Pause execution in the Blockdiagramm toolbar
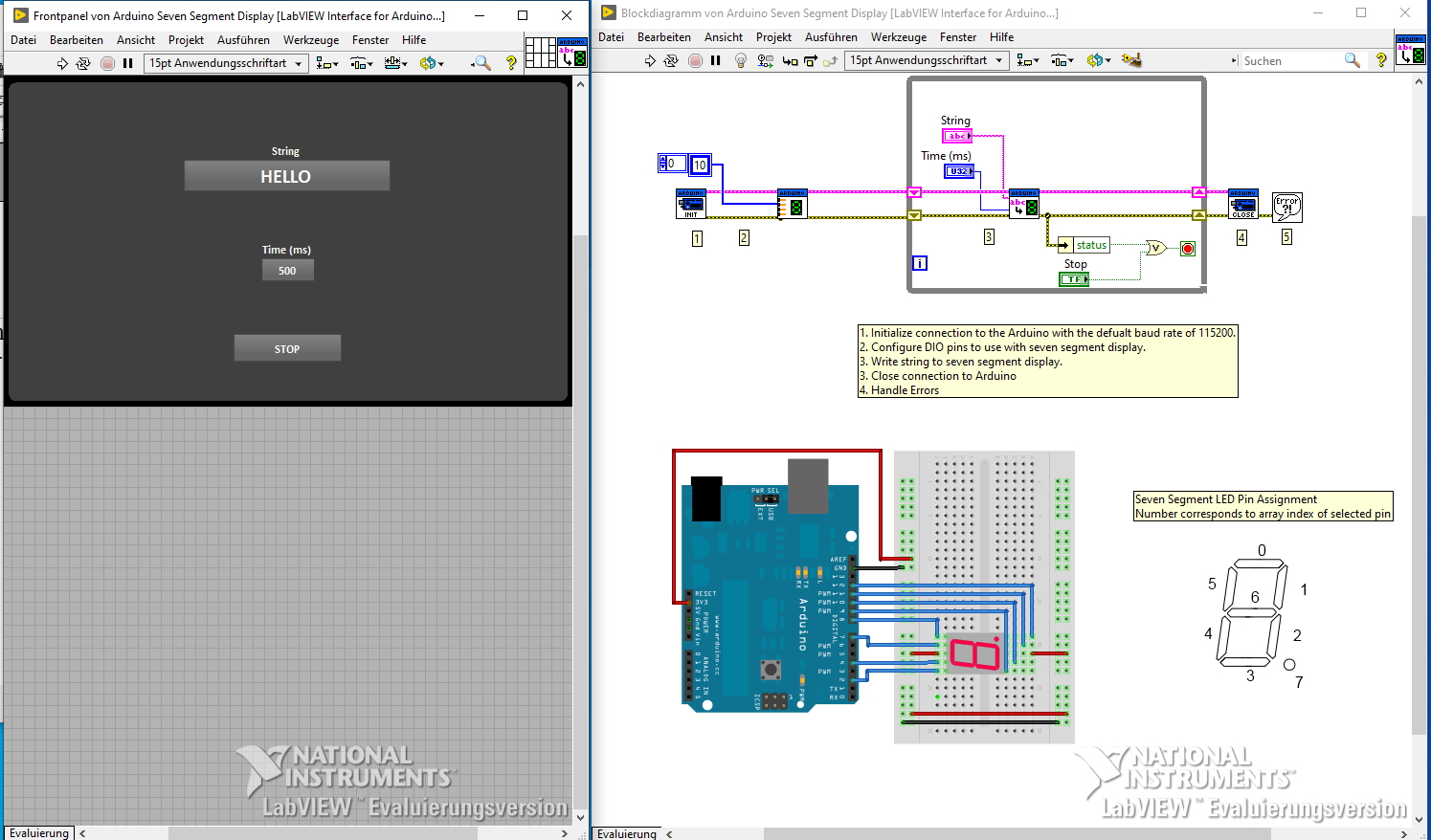Viewport: 1431px width, 840px height. click(715, 60)
